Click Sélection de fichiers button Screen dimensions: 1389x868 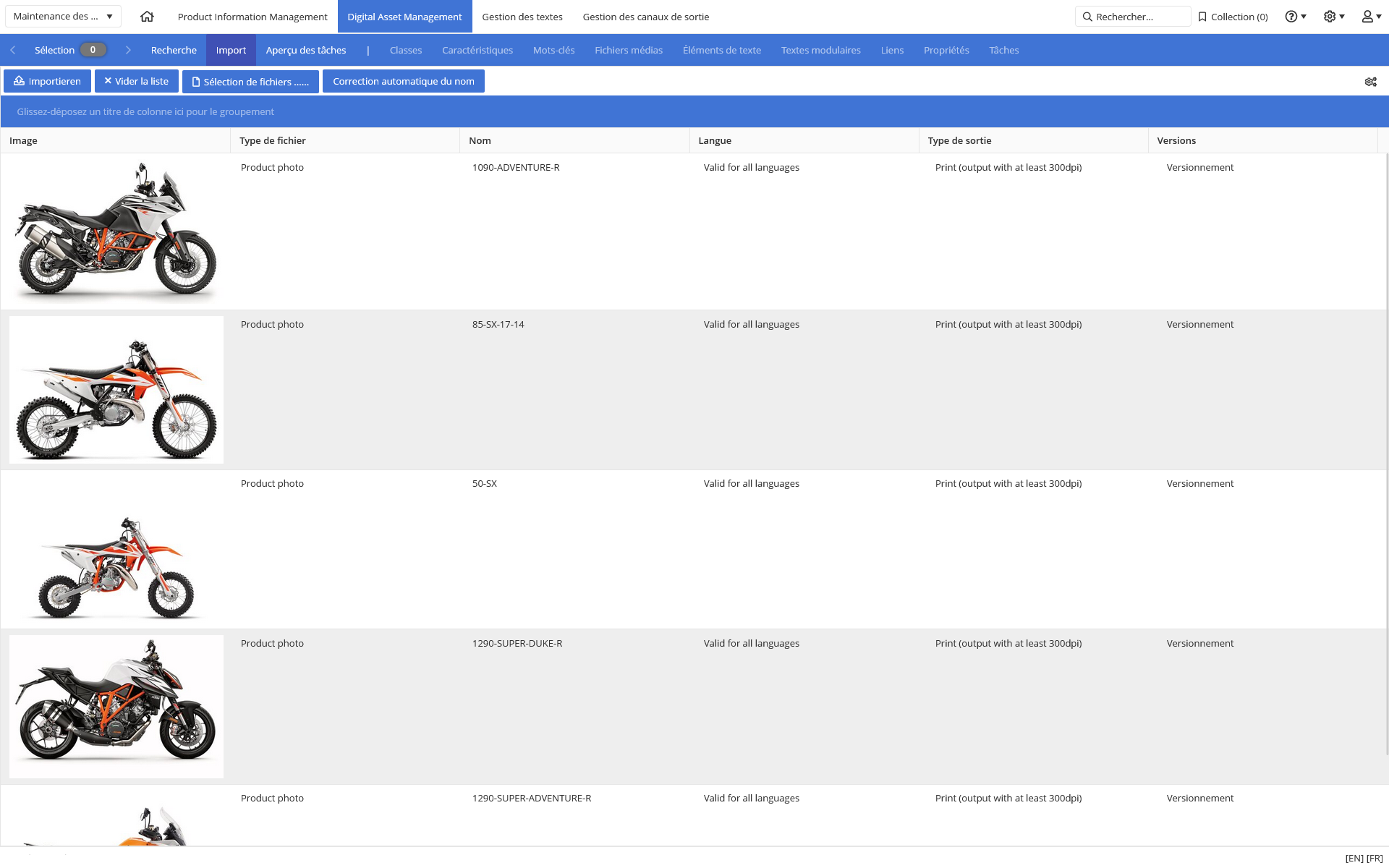click(250, 81)
